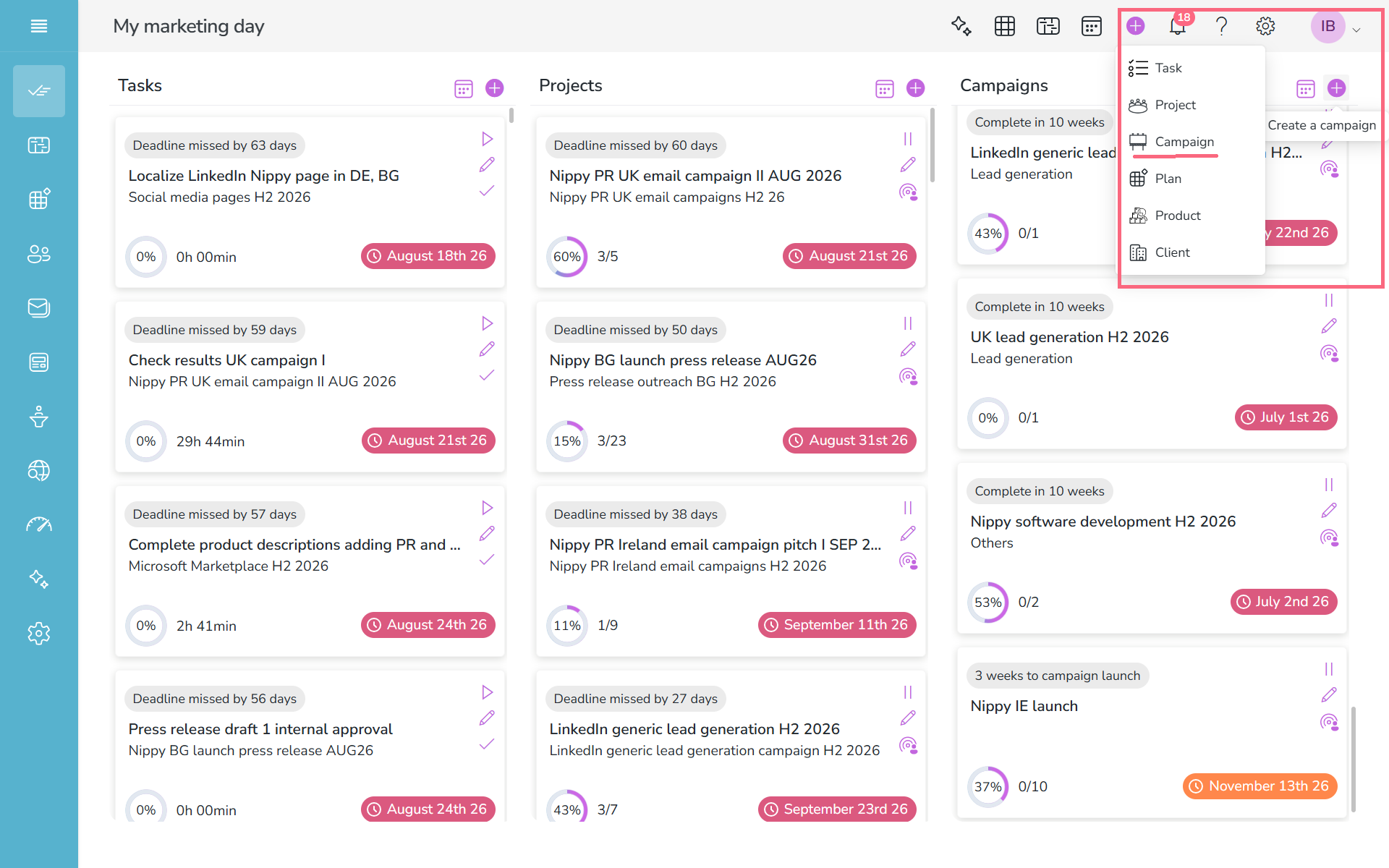The width and height of the screenshot is (1389, 868).
Task: Mark Localize LinkedIn Nippy page task complete
Action: click(487, 191)
